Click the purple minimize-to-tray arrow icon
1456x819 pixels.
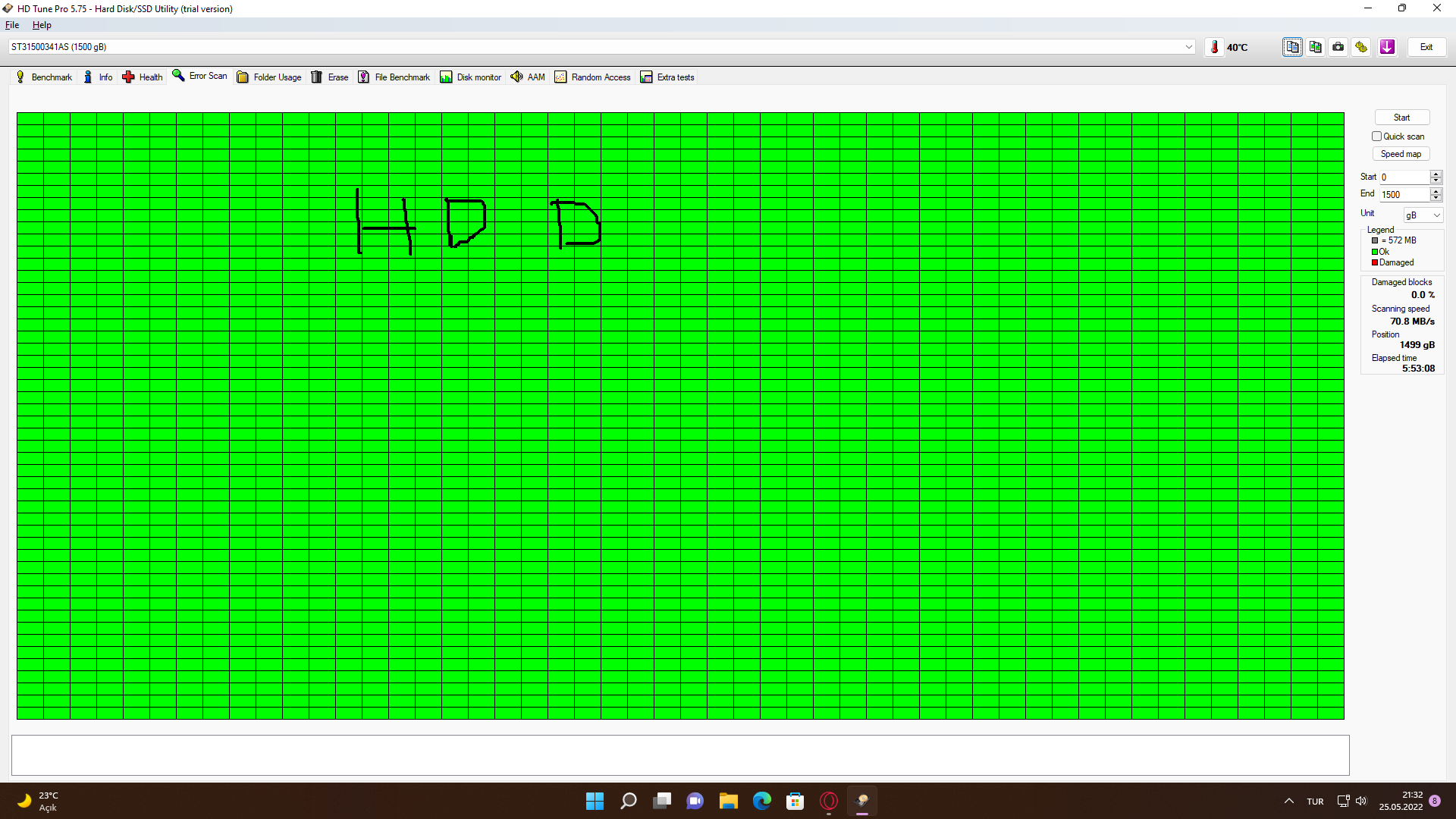pyautogui.click(x=1387, y=47)
